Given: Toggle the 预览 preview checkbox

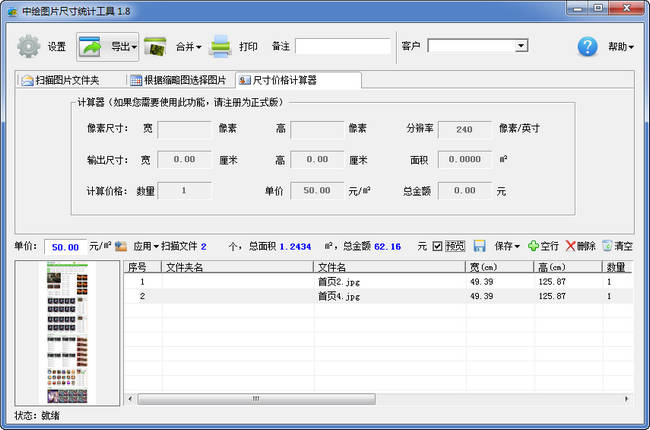Looking at the screenshot, I should [x=438, y=246].
